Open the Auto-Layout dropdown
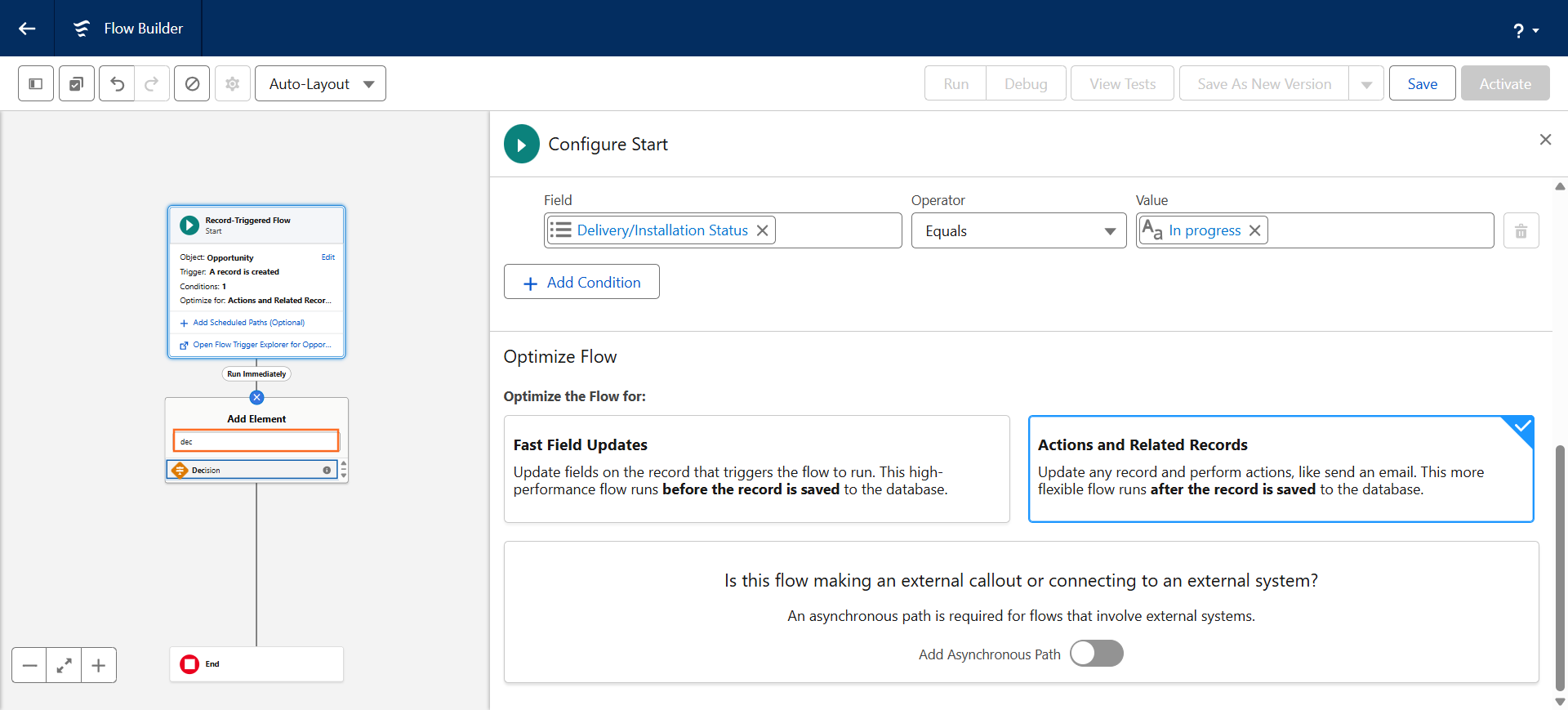Screen dimensions: 1568x710 pyautogui.click(x=320, y=83)
